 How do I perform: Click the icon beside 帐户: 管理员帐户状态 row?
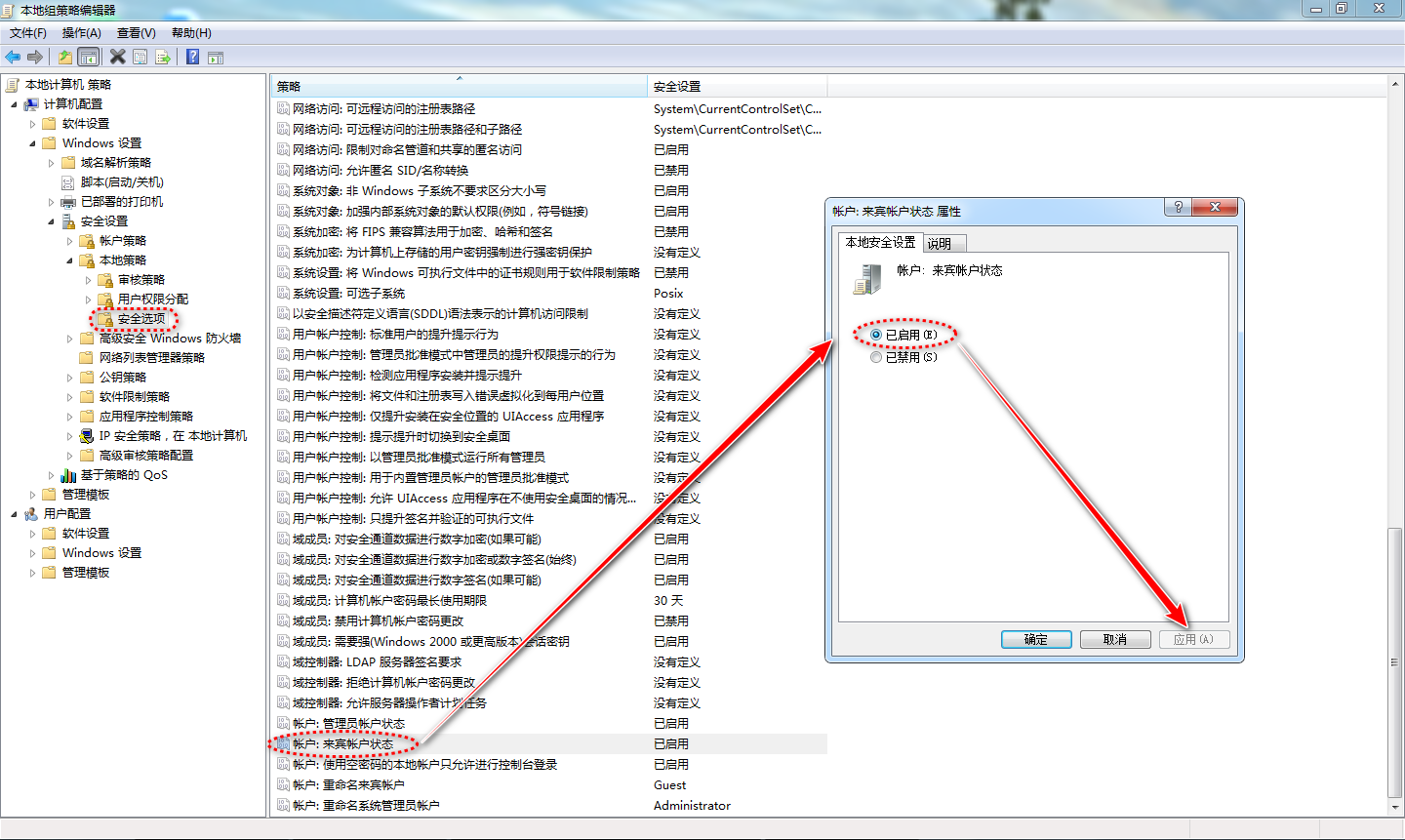pos(283,723)
